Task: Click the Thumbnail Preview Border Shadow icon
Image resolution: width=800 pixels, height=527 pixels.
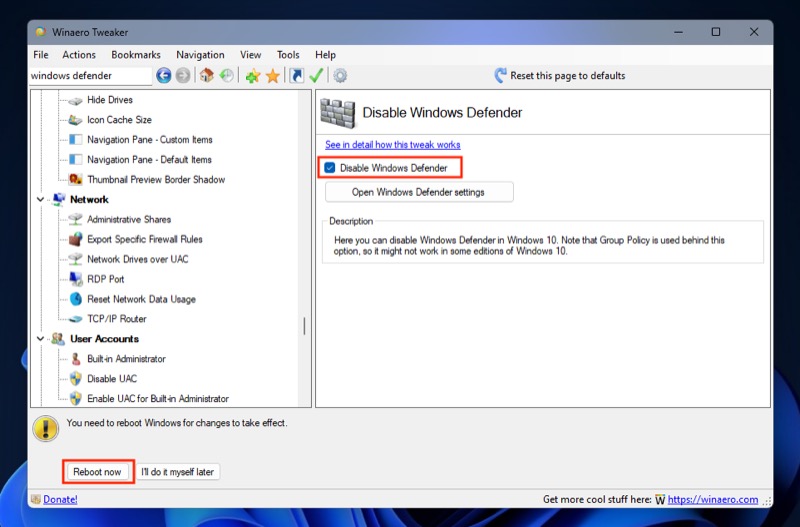Action: click(x=76, y=180)
